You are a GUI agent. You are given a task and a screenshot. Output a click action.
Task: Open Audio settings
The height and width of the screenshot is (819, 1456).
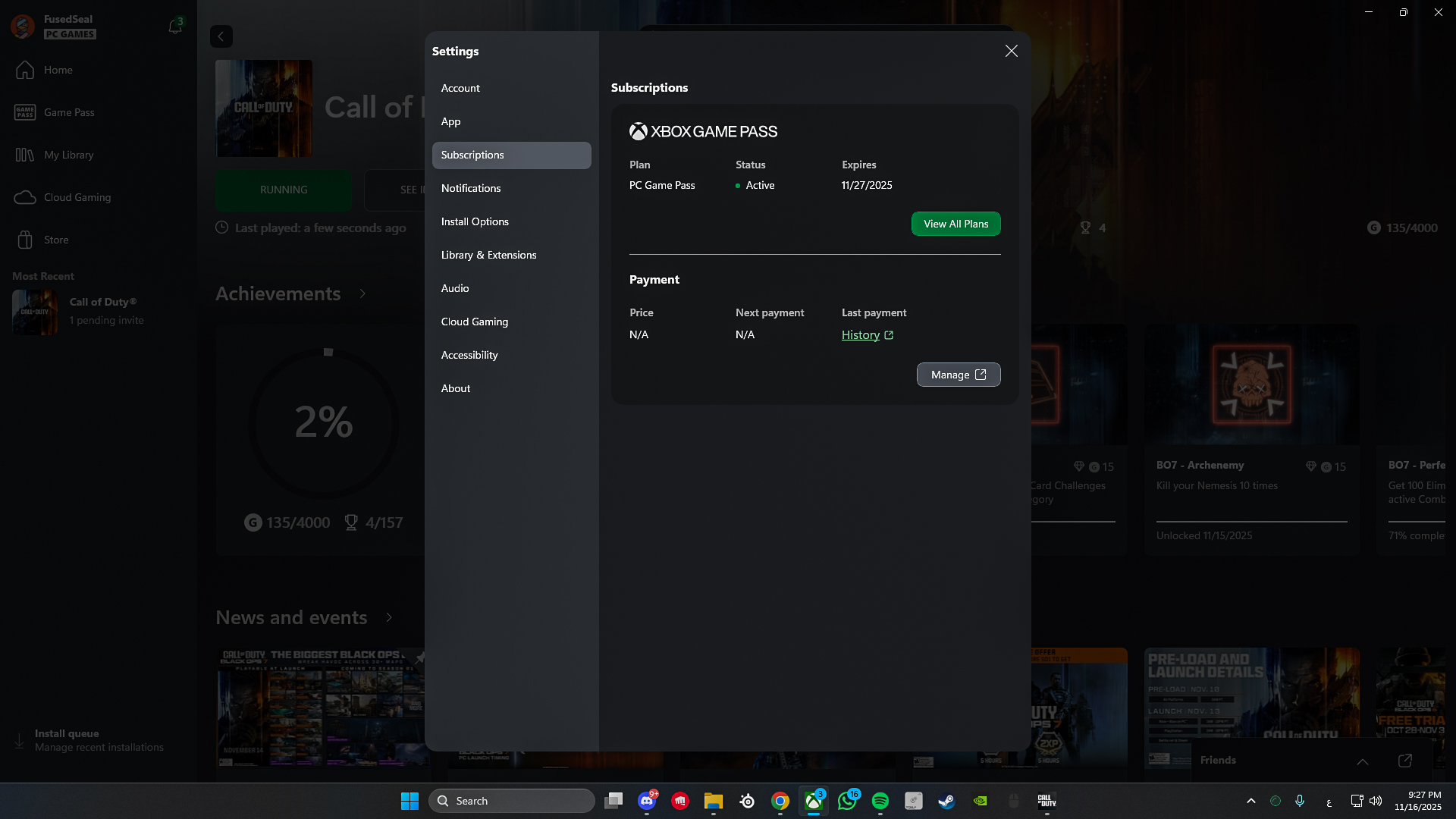click(512, 288)
